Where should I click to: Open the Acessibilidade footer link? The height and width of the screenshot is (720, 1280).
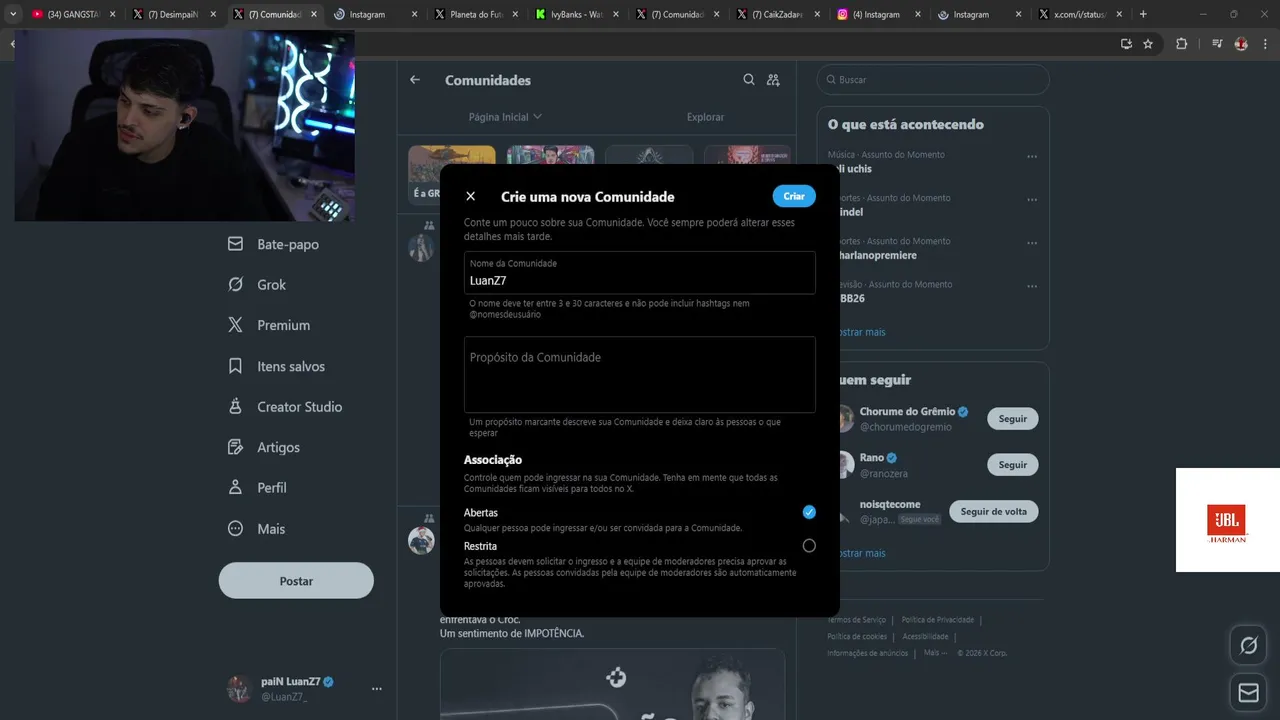tap(925, 636)
